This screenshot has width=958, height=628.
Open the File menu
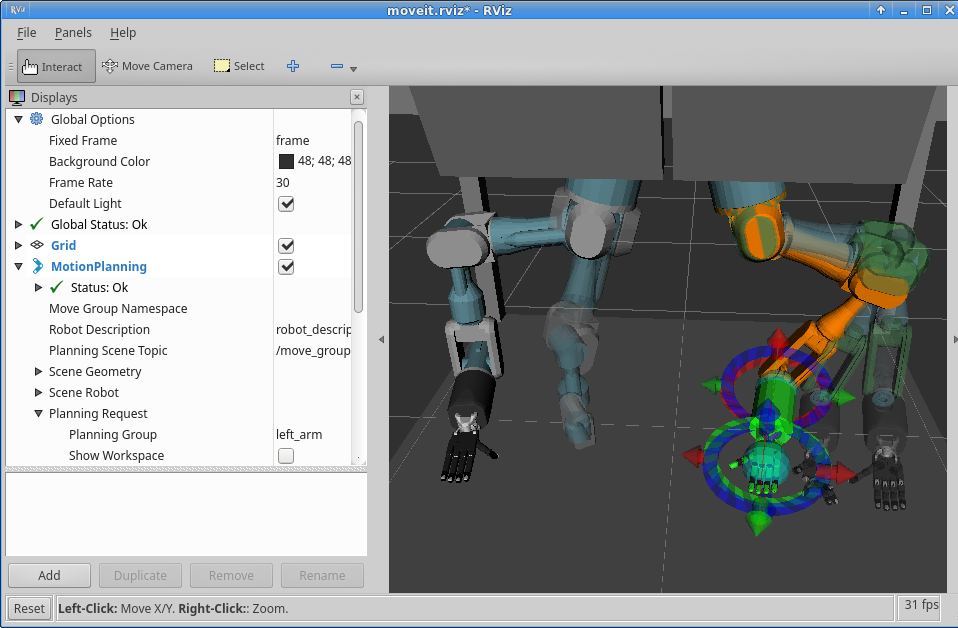coord(26,32)
